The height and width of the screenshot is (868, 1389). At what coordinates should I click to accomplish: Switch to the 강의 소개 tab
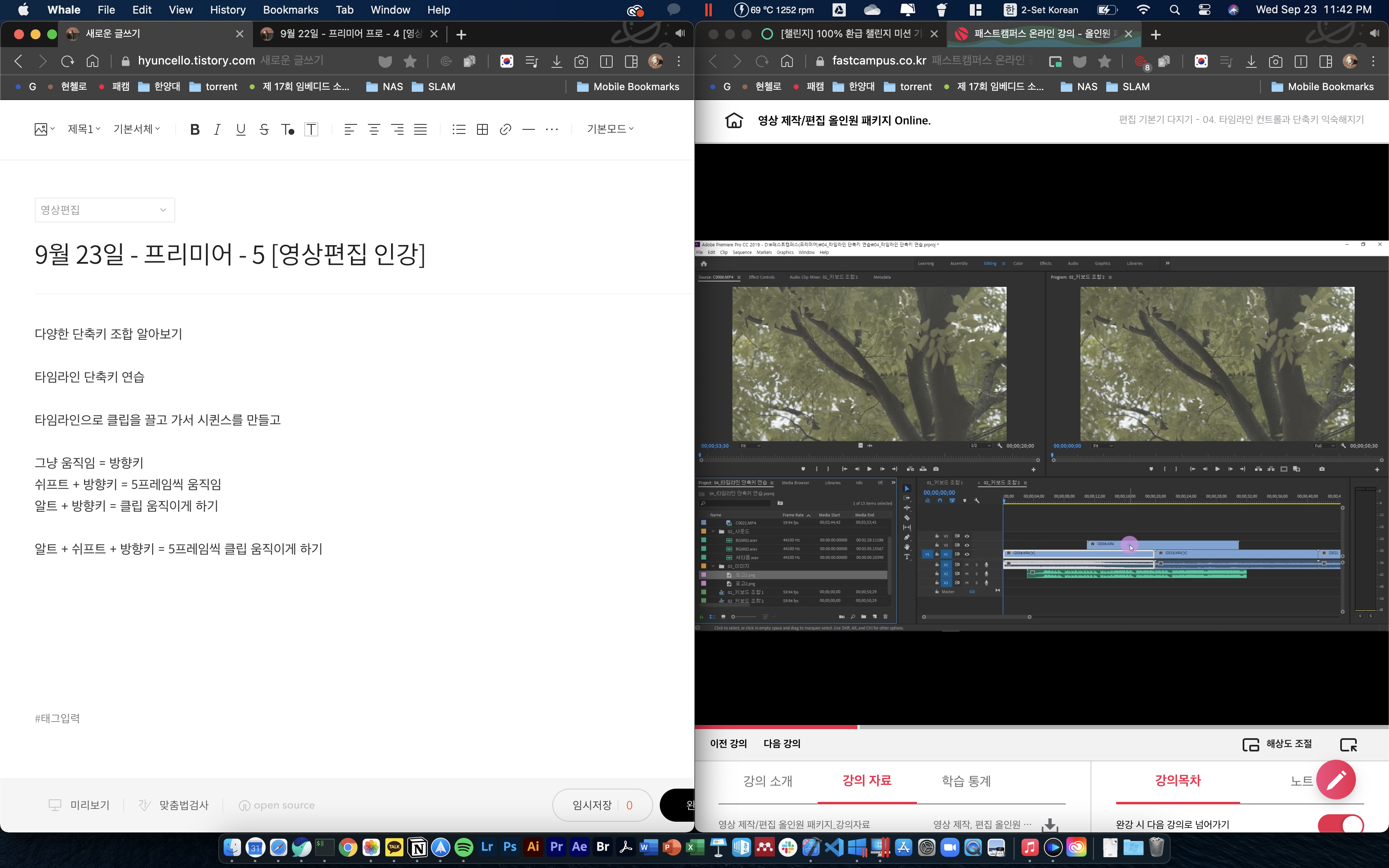pyautogui.click(x=767, y=781)
